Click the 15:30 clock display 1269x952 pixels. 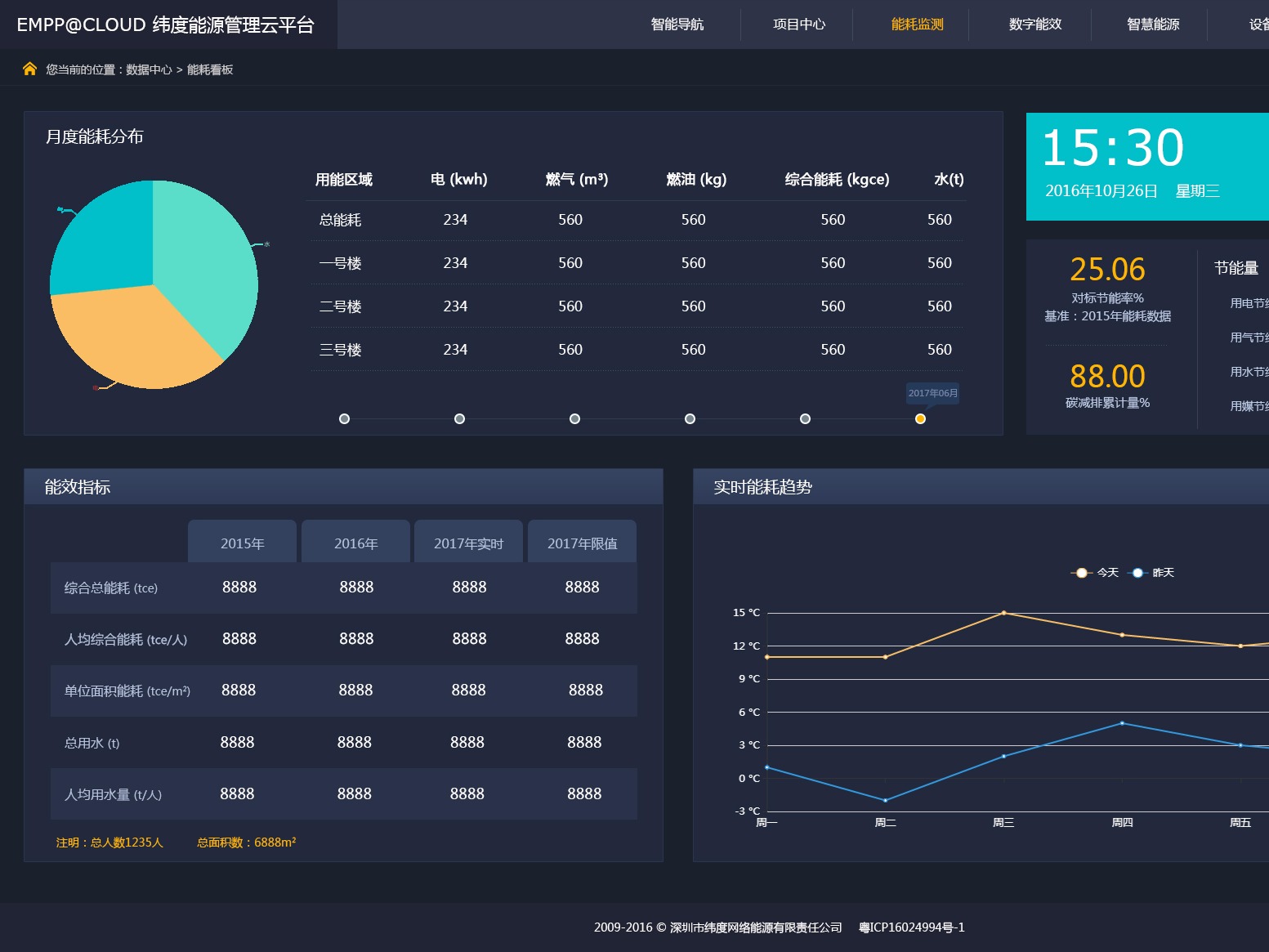tap(1113, 148)
